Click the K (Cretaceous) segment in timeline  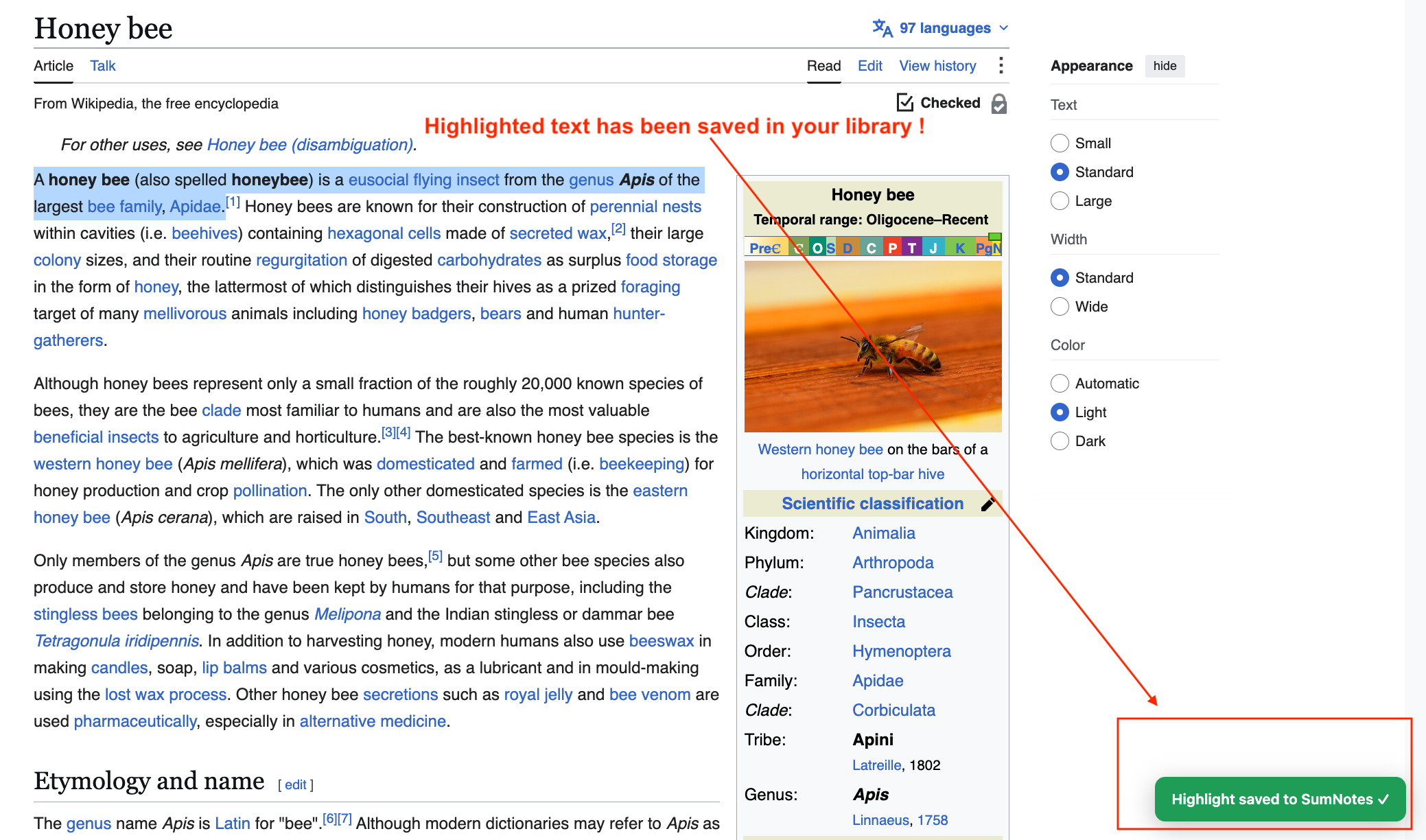[959, 248]
